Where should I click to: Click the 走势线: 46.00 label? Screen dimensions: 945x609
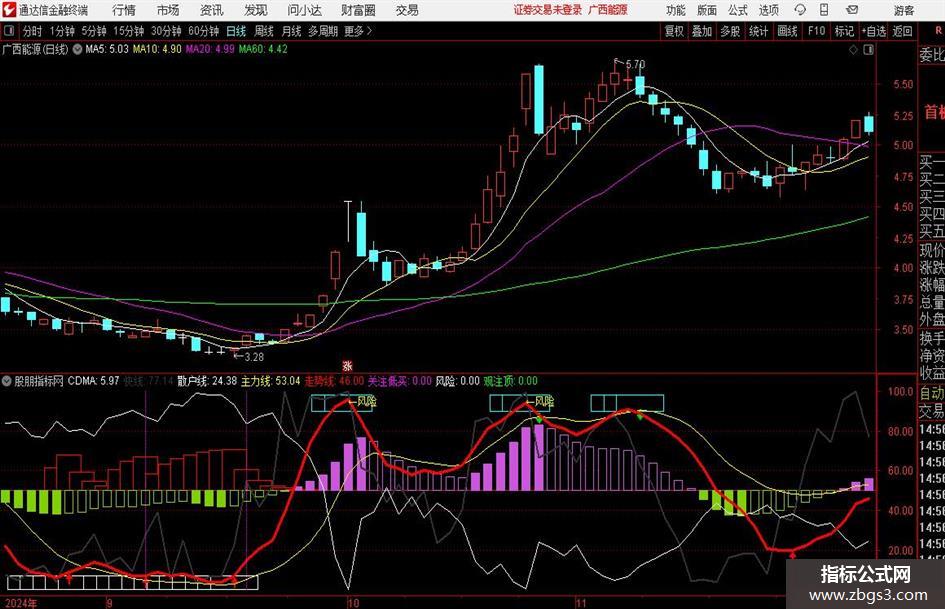(334, 381)
